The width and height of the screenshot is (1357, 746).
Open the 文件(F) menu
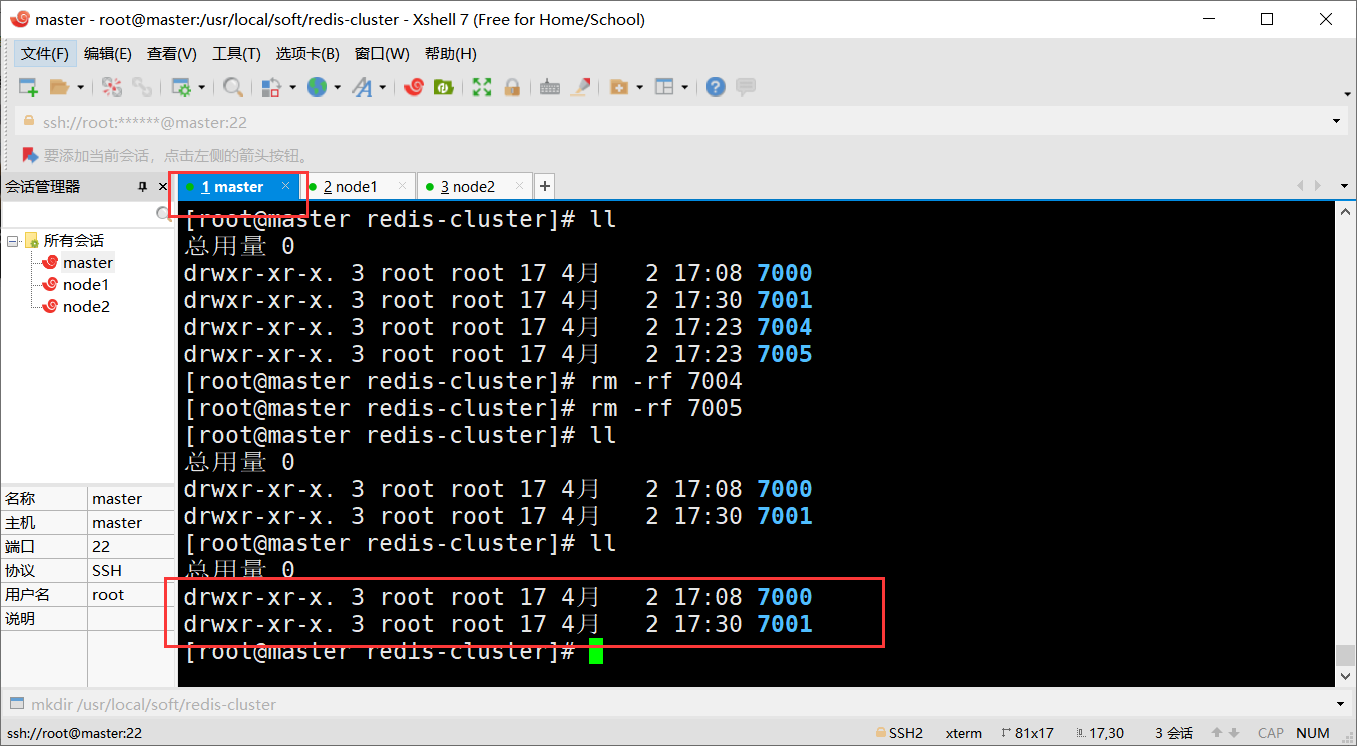coord(45,53)
